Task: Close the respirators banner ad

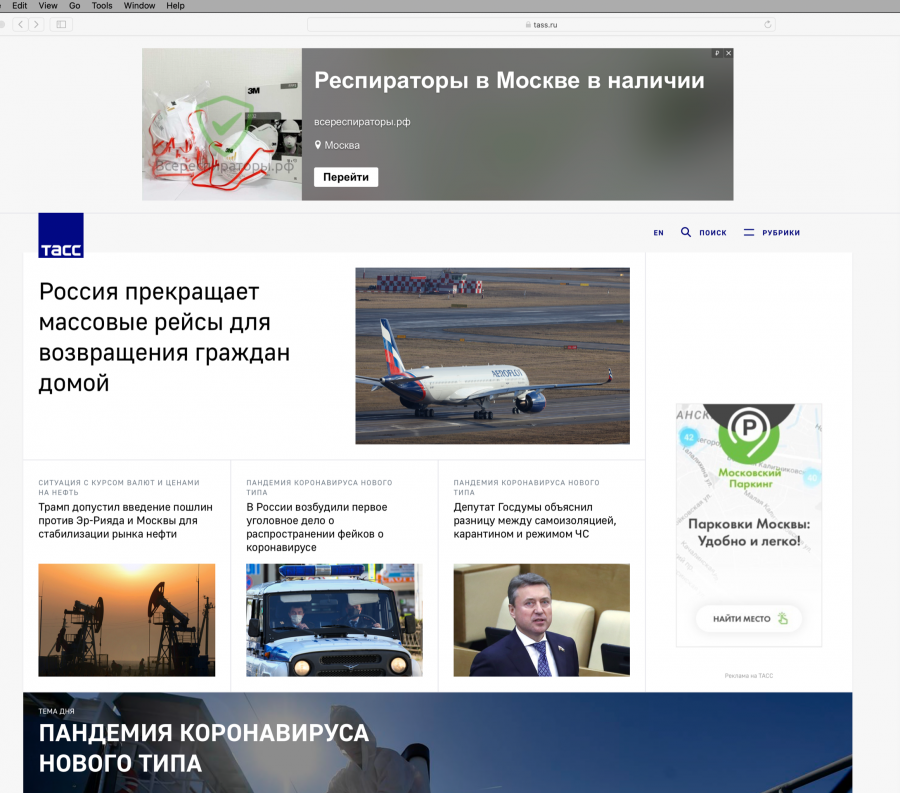Action: click(728, 53)
